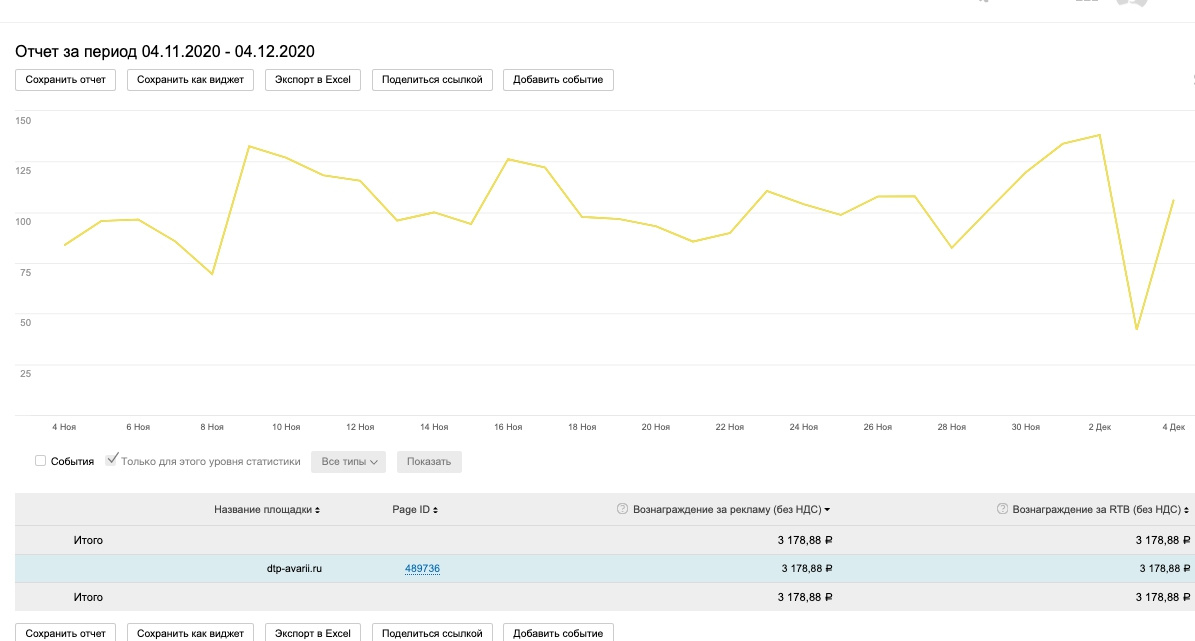Image resolution: width=1195 pixels, height=641 pixels.
Task: Click top "Сохранить как виджет" button
Action: click(x=191, y=80)
